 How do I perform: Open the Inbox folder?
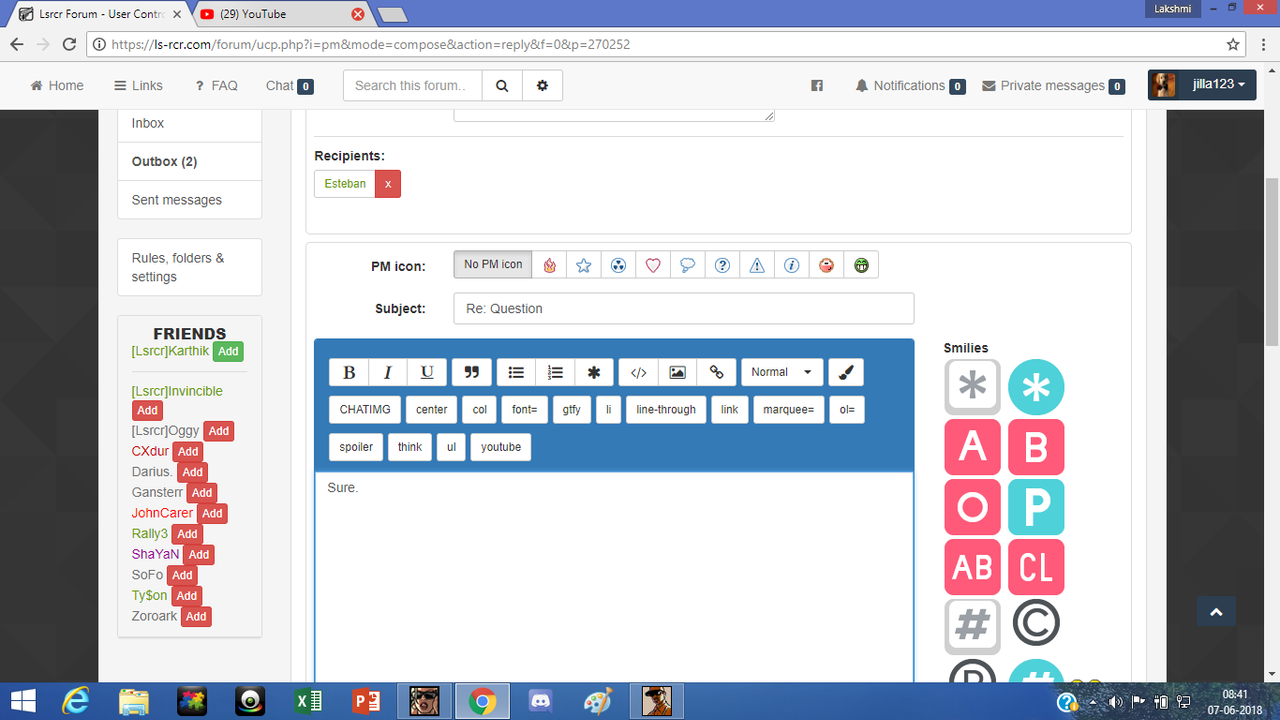click(x=190, y=123)
